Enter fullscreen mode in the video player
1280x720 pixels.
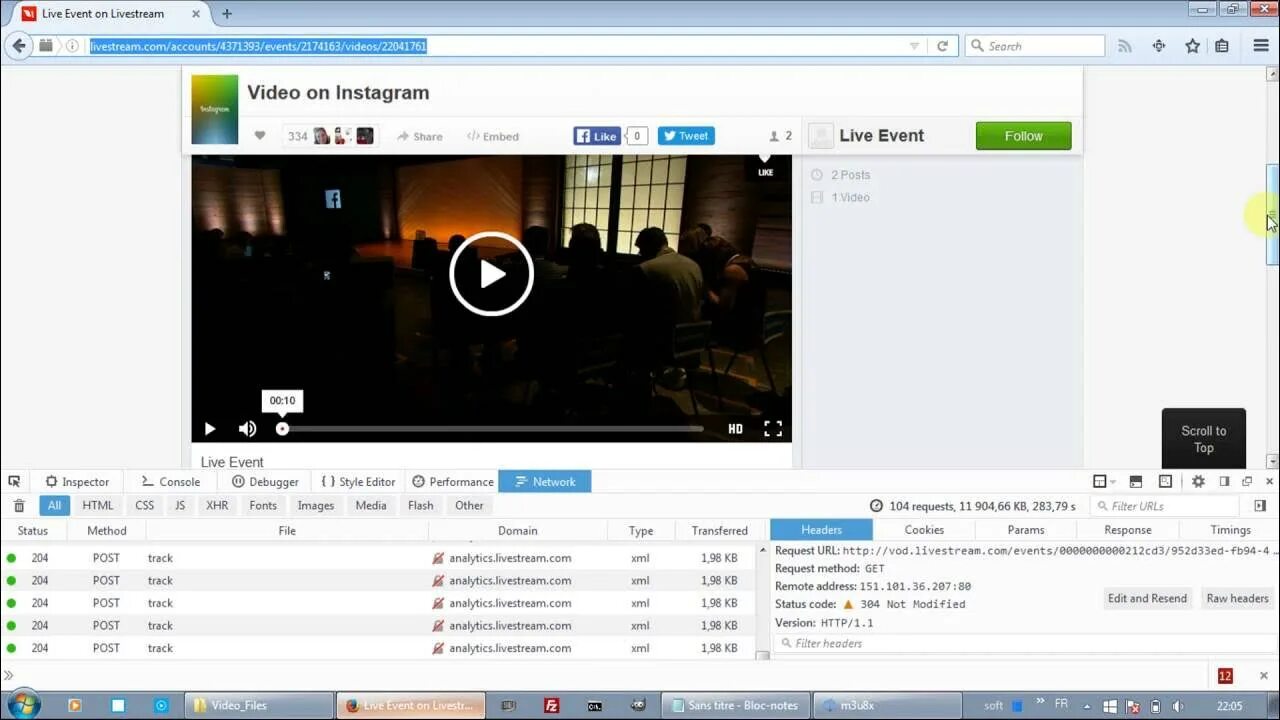(773, 429)
